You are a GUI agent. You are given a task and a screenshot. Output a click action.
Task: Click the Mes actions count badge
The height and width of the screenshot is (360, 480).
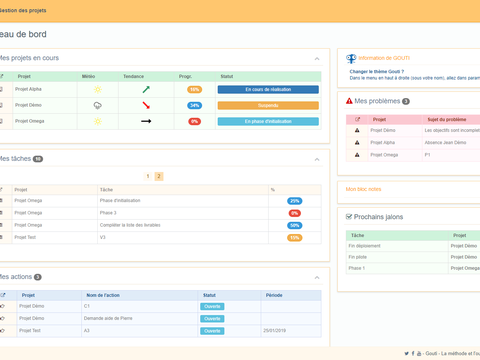[38, 277]
